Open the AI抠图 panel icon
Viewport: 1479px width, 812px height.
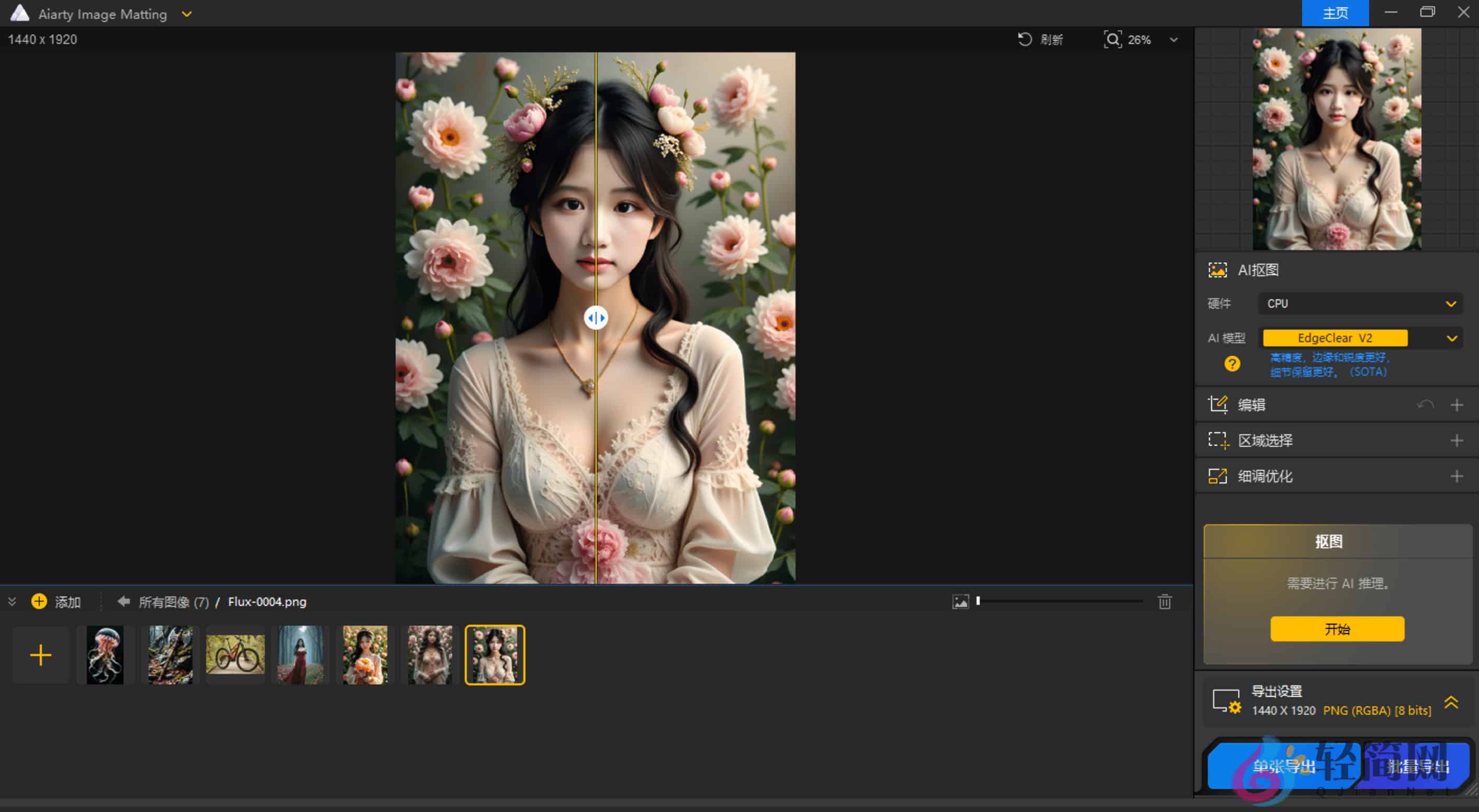1218,270
